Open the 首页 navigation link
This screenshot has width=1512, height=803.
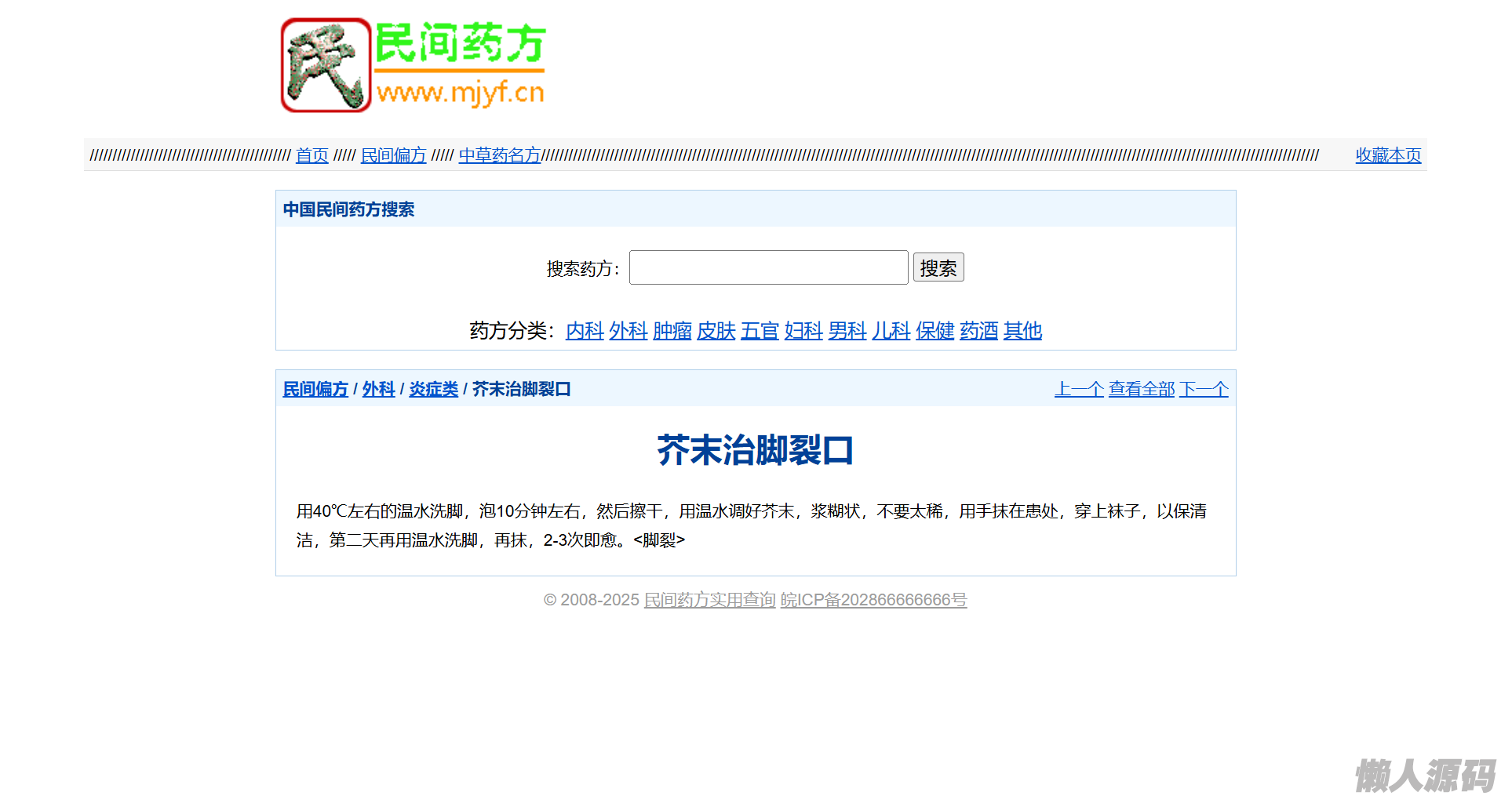click(x=312, y=155)
